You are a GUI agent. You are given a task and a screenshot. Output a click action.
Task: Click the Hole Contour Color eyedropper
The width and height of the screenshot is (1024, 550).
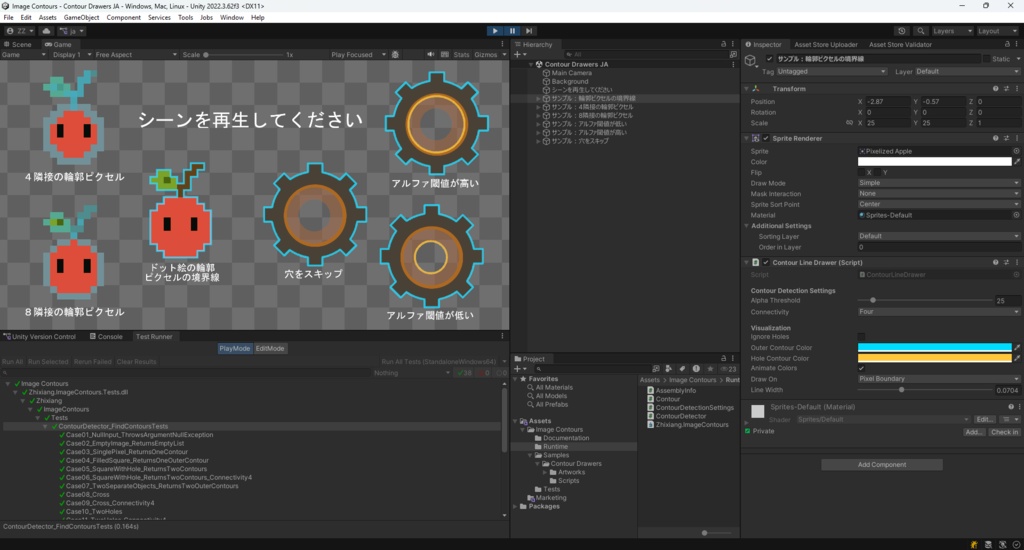tap(1017, 358)
